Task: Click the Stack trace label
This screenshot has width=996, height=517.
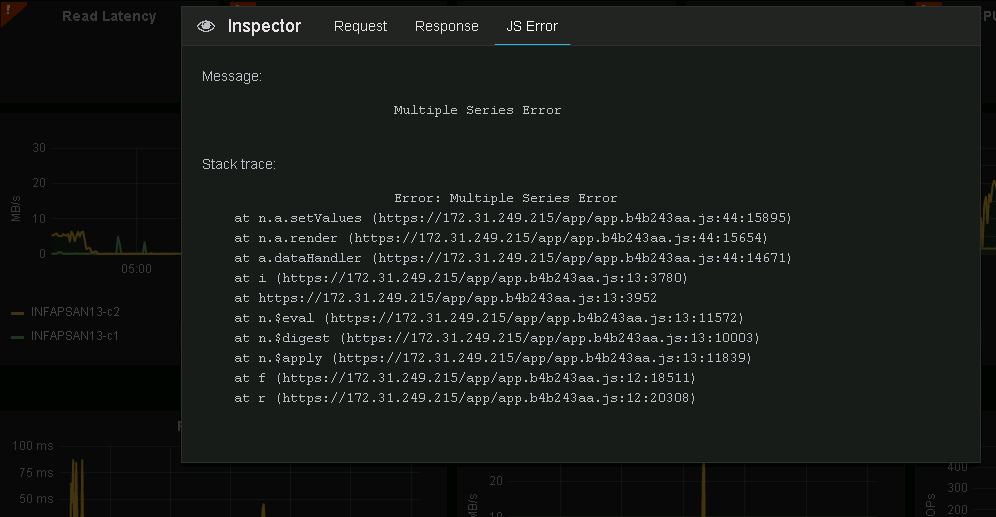Action: tap(239, 164)
